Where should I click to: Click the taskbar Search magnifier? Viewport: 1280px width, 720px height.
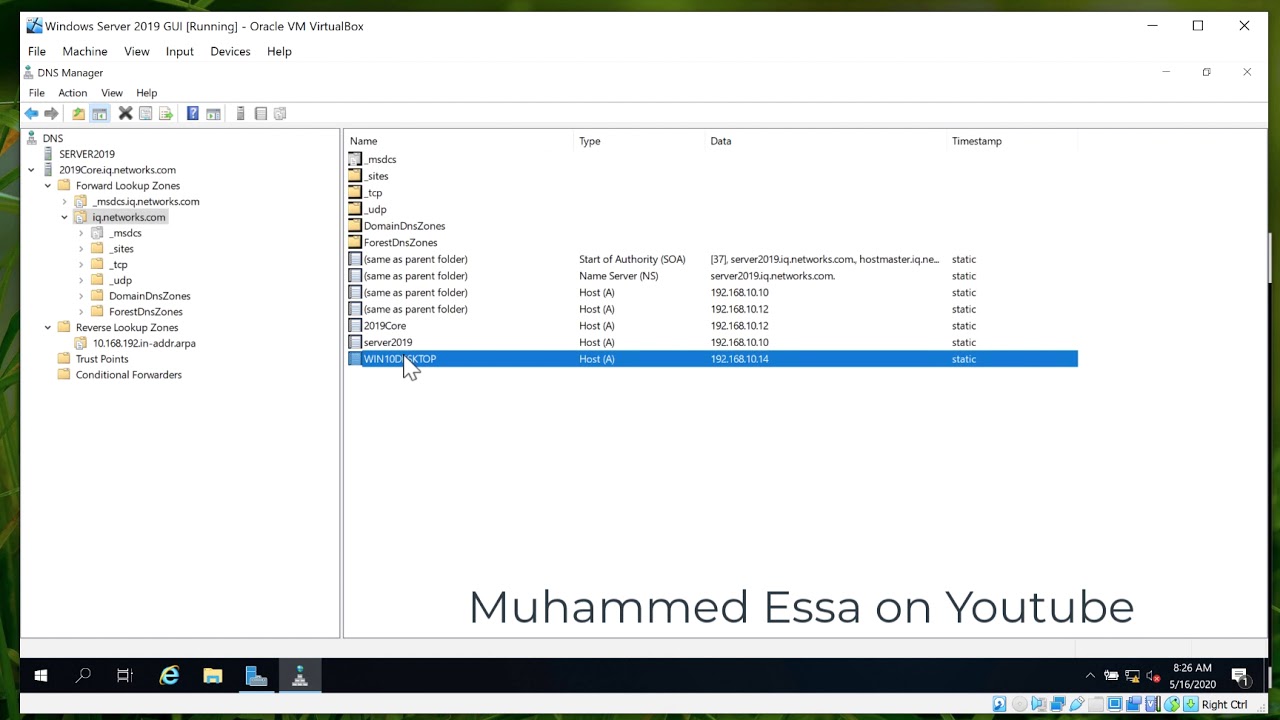click(x=83, y=677)
